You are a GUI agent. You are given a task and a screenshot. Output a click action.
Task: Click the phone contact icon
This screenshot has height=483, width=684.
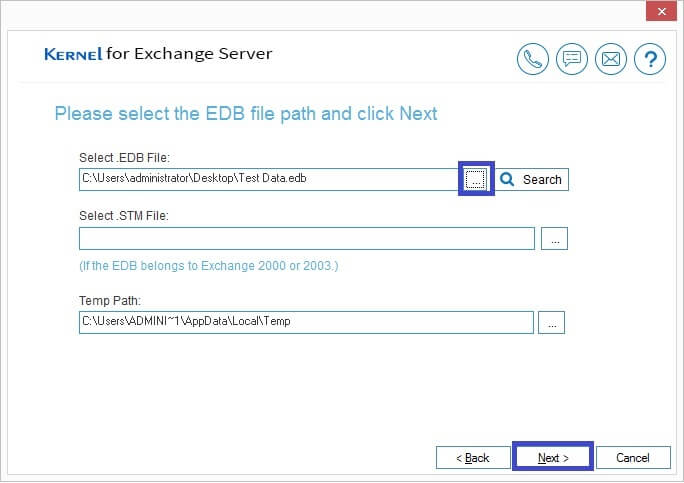(533, 59)
